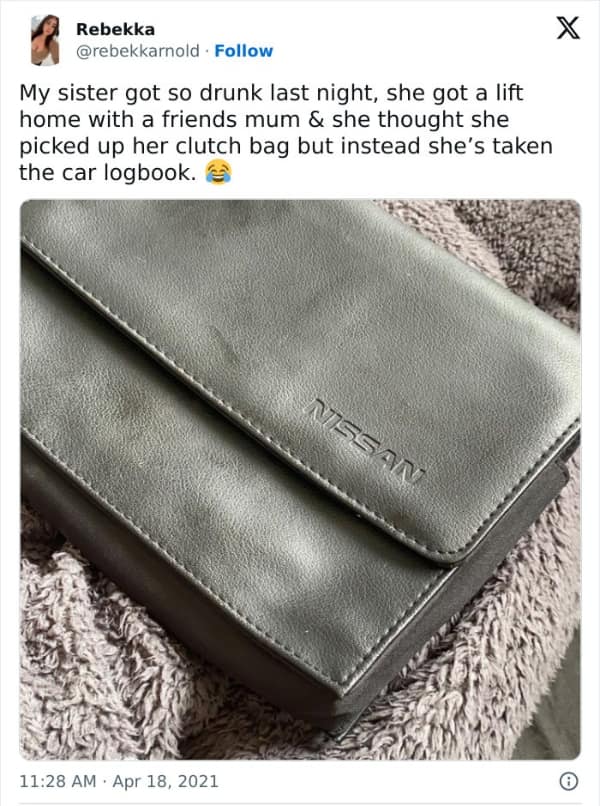Screen dimensions: 600x806
Task: Click the crying-laughing emoji in the tweet
Action: [x=219, y=172]
